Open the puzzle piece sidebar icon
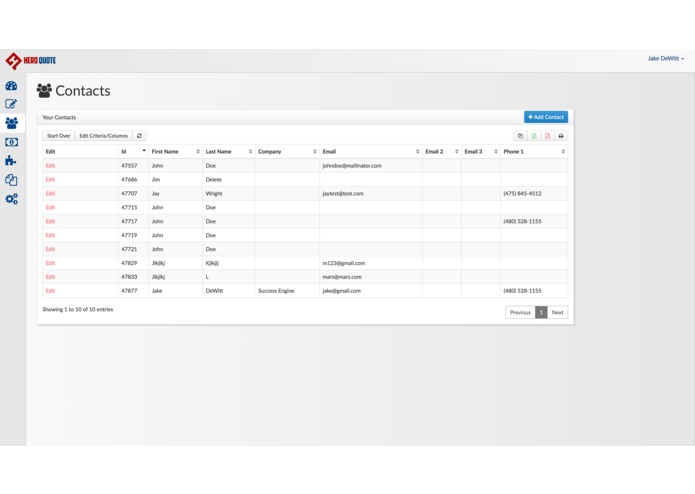 coord(12,161)
